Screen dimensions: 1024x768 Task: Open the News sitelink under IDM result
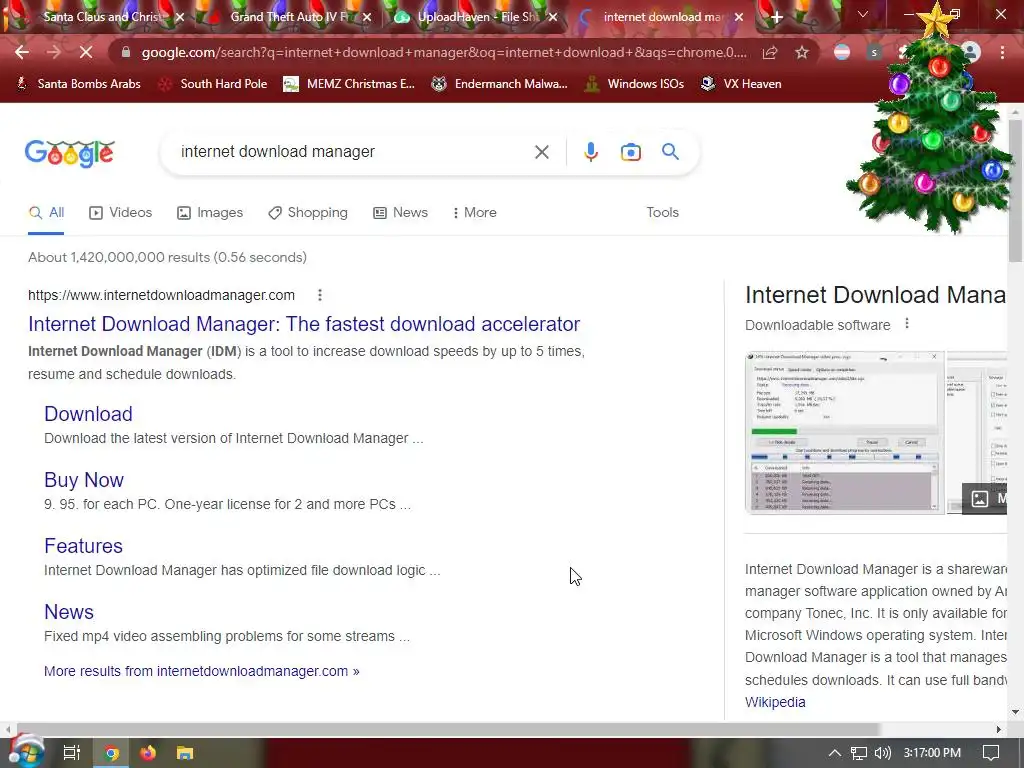click(x=69, y=612)
